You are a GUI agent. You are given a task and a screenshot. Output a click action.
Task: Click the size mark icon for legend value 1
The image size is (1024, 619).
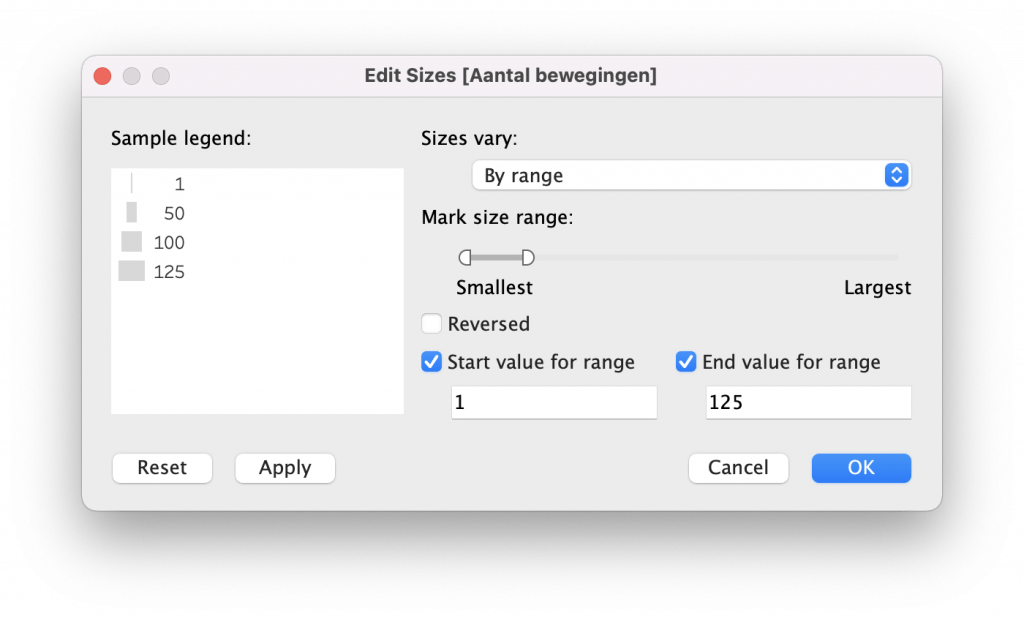tap(132, 184)
